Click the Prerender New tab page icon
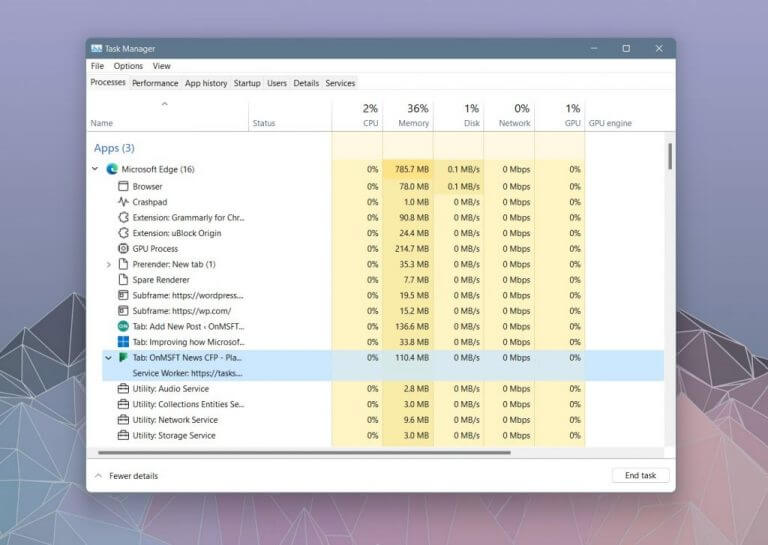768x545 pixels. pyautogui.click(x=123, y=264)
